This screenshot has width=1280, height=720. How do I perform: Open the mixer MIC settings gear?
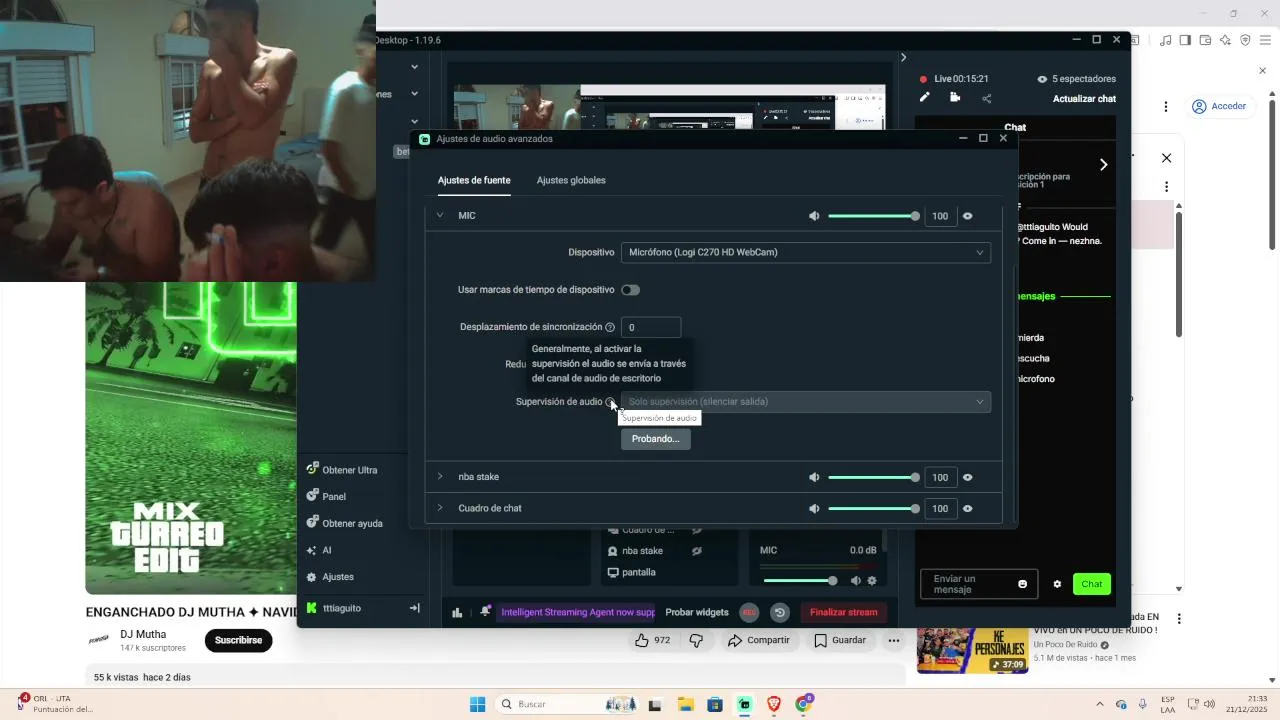[872, 581]
